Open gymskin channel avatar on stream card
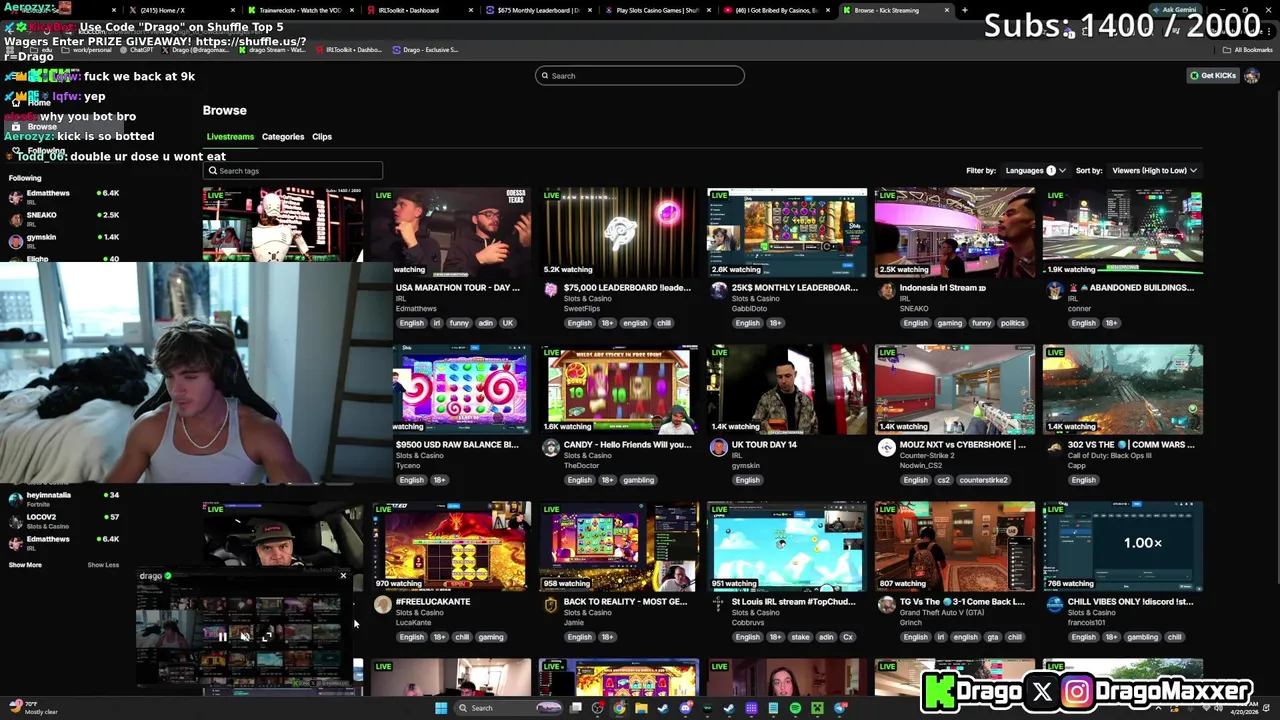 tap(719, 447)
